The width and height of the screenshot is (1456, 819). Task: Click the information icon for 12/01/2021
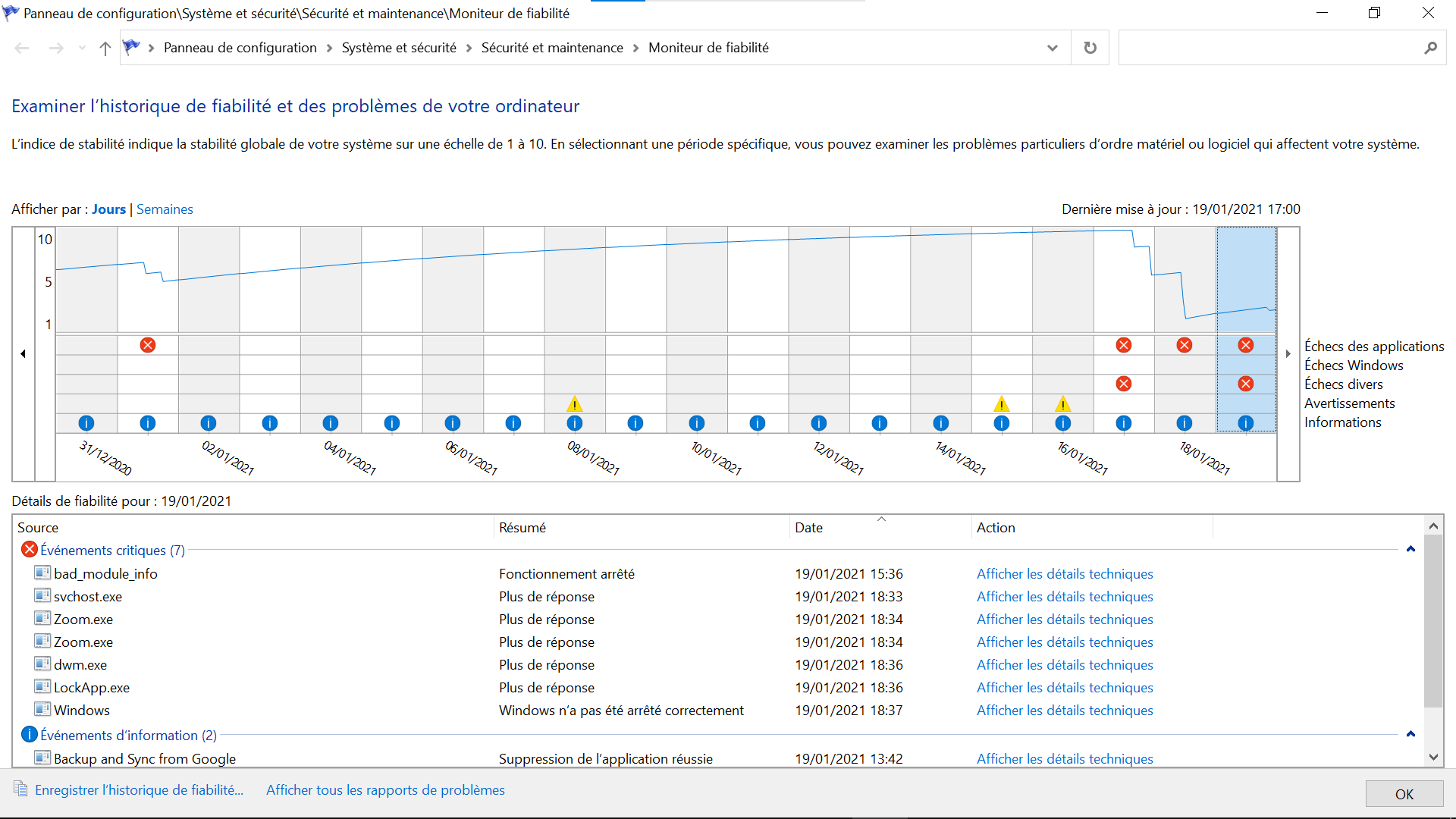point(819,423)
